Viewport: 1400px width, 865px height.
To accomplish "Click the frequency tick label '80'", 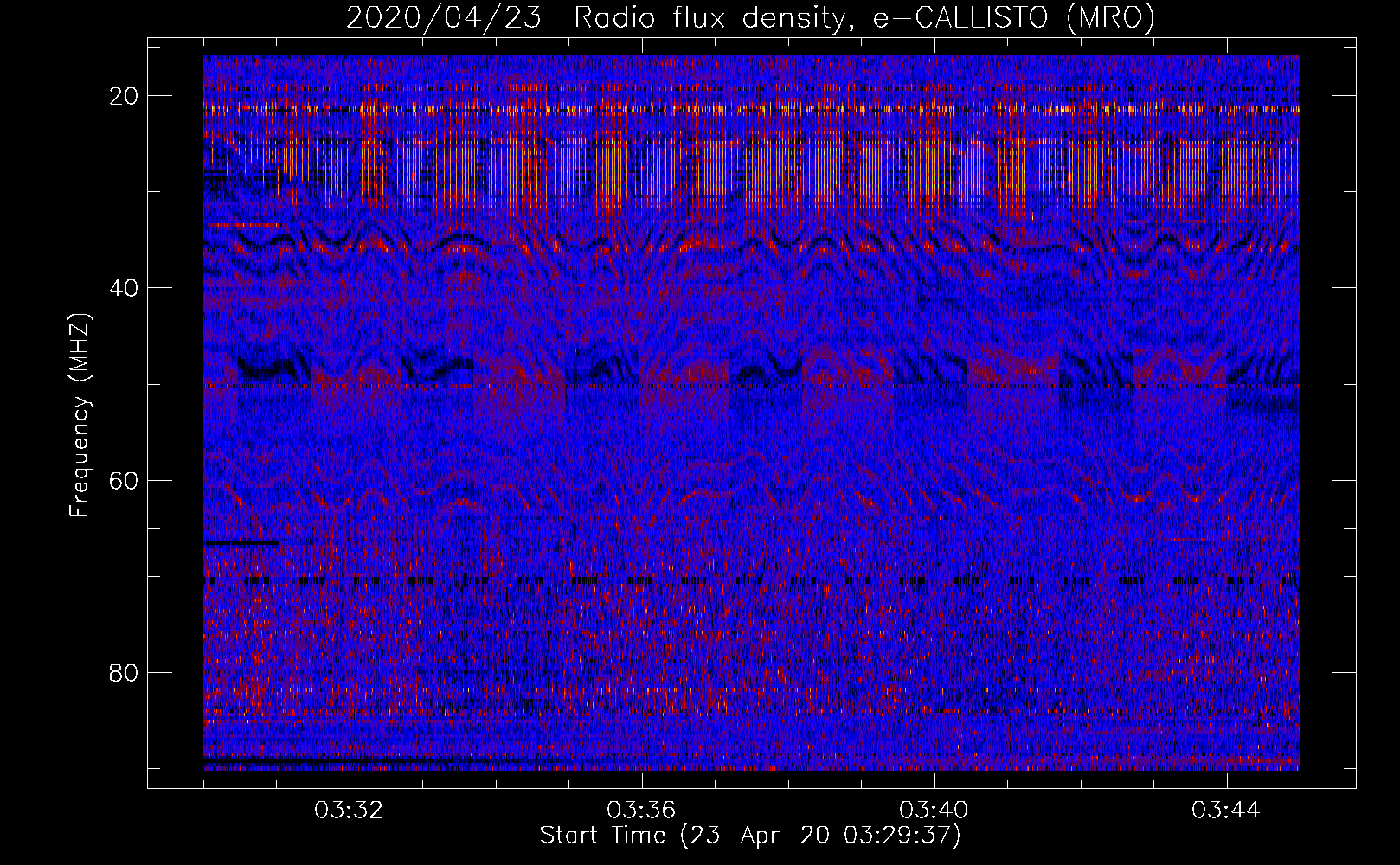I will (125, 672).
